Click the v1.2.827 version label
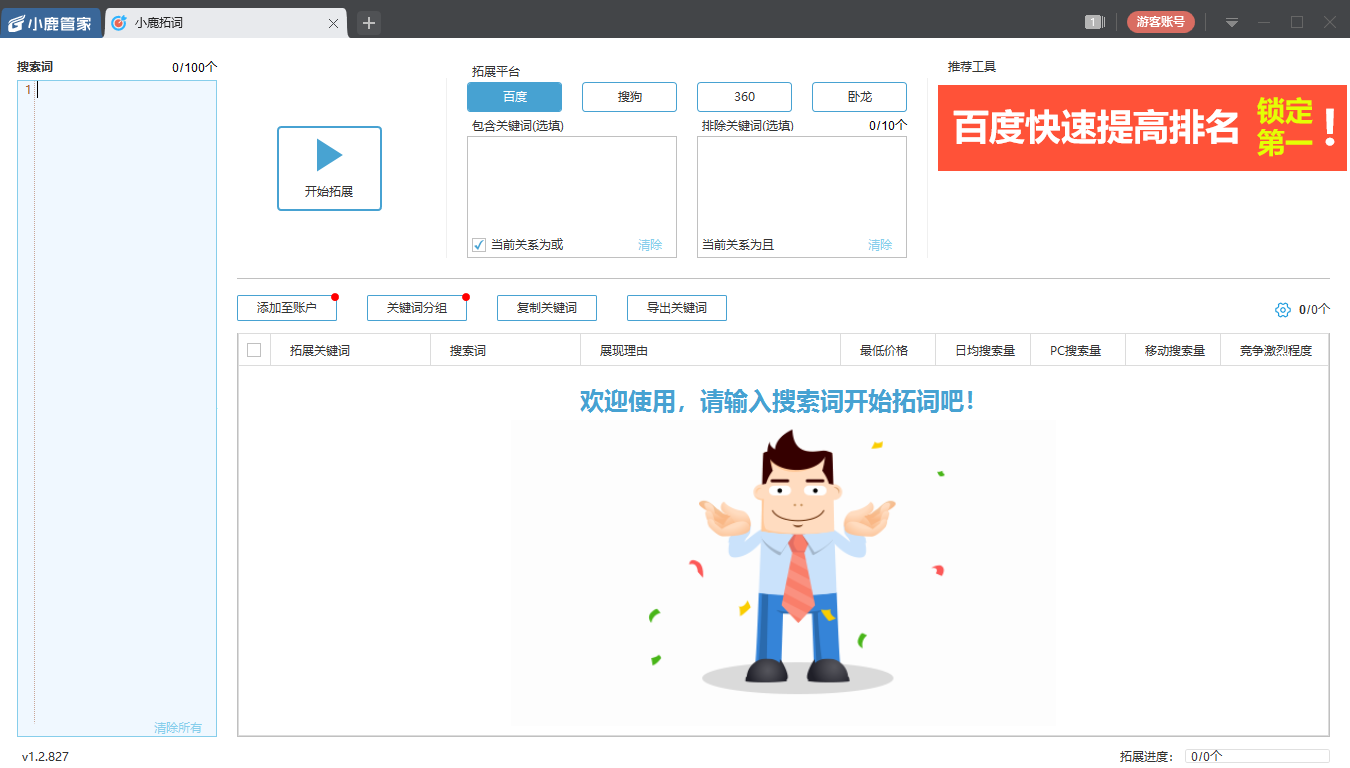The height and width of the screenshot is (768, 1350). (45, 757)
